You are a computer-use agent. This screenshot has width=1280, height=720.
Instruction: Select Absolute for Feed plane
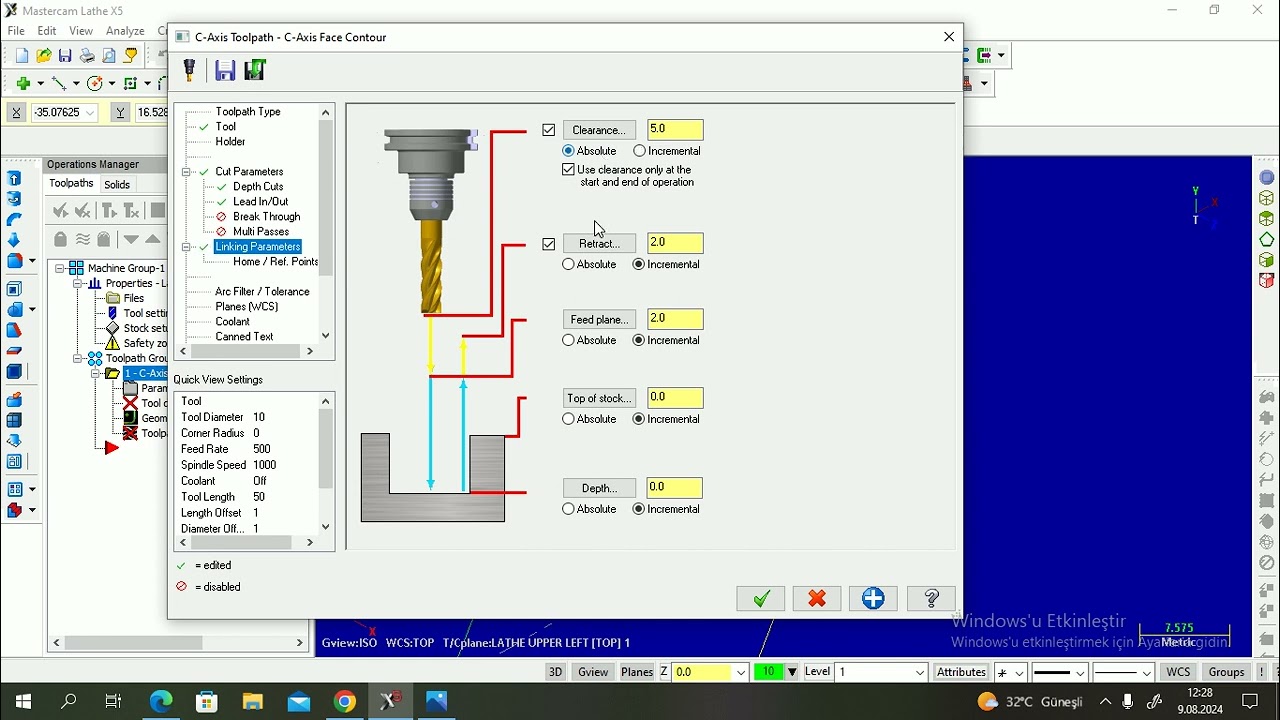pyautogui.click(x=568, y=341)
